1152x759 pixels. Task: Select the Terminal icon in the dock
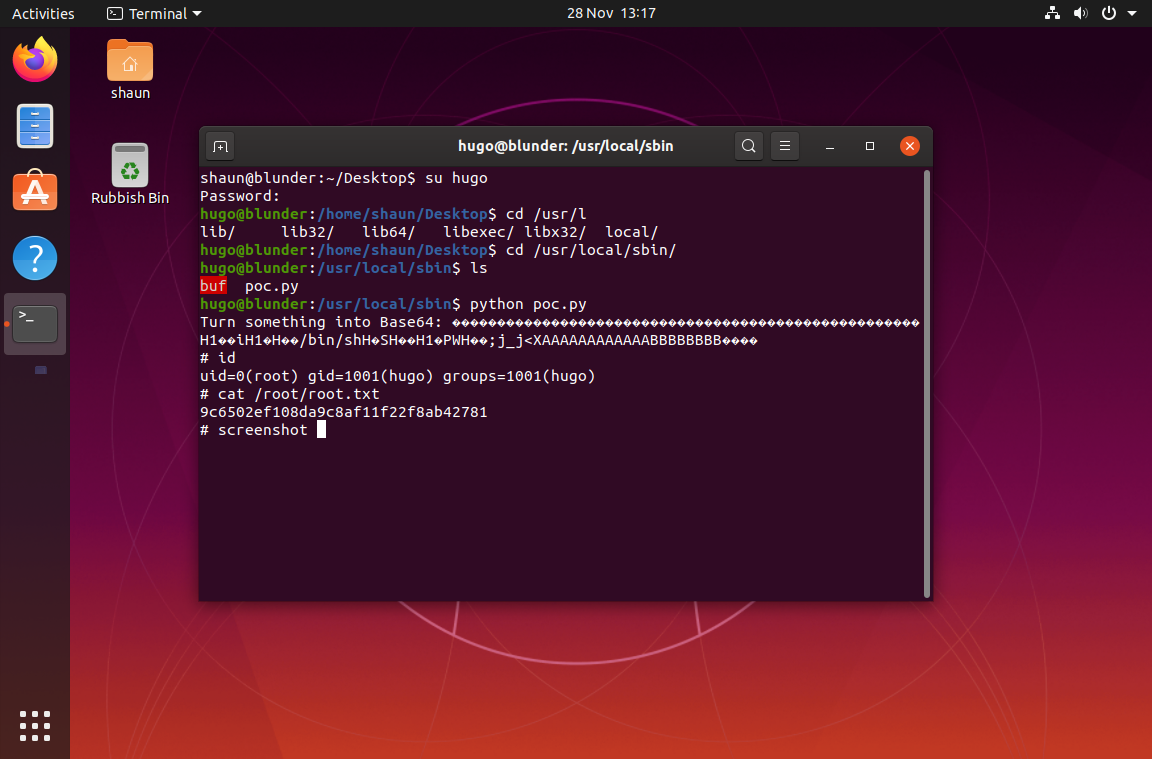[x=35, y=324]
